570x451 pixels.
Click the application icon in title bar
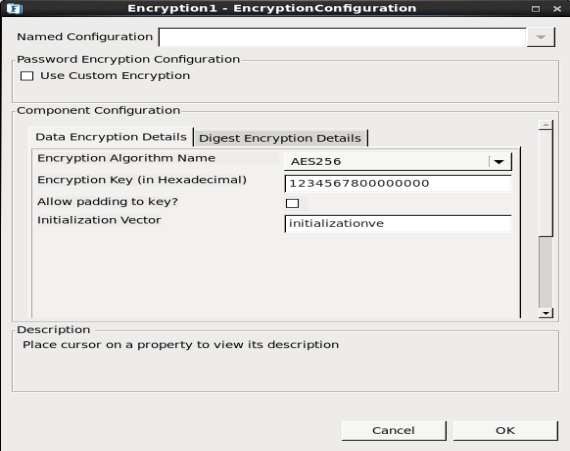(x=14, y=8)
